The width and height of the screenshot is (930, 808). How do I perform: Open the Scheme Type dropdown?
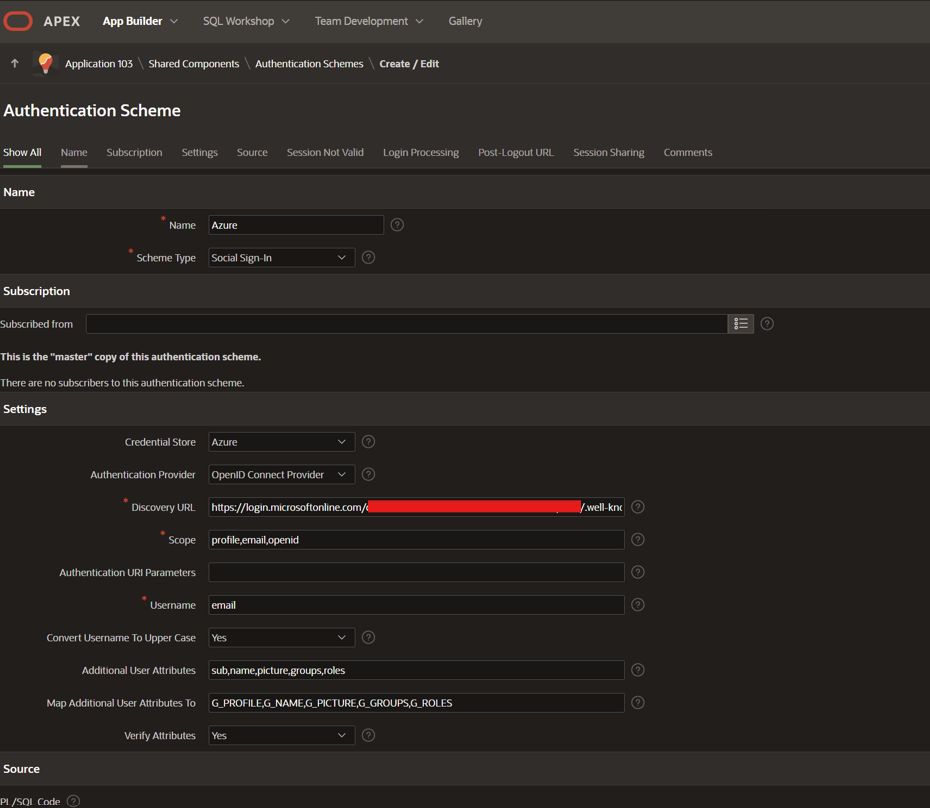point(281,258)
